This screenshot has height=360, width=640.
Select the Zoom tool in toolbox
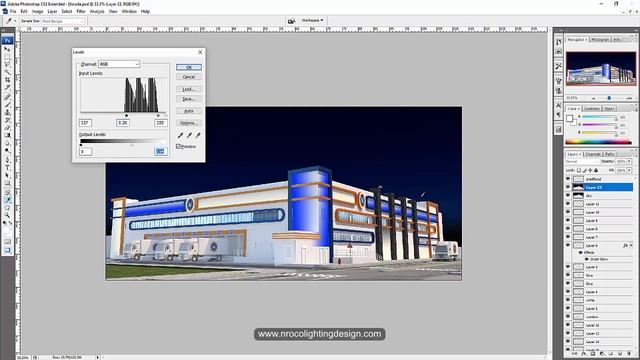pyautogui.click(x=7, y=215)
